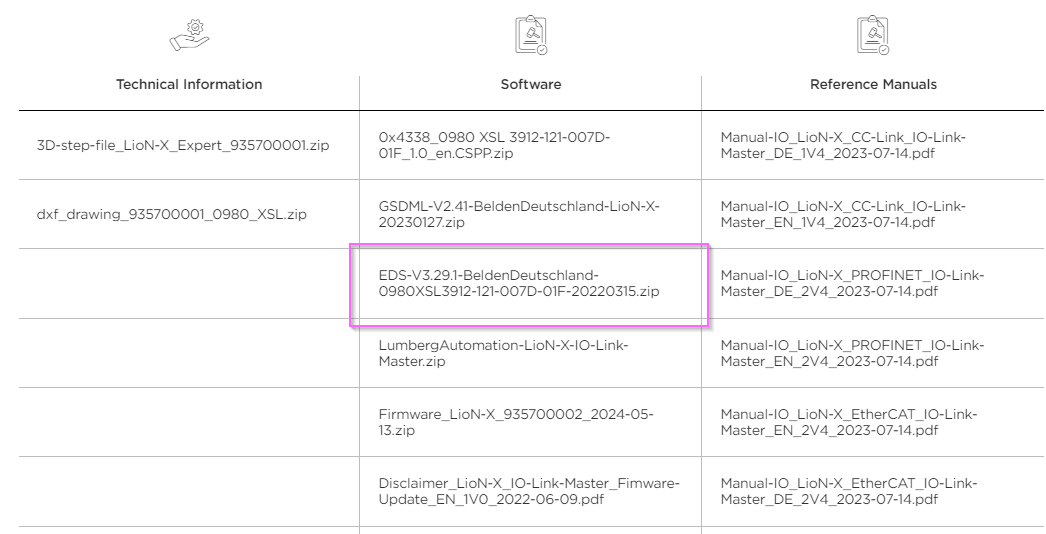Download LumbergAutomation-LioN-X-IO-Link-Master.zip

(504, 354)
